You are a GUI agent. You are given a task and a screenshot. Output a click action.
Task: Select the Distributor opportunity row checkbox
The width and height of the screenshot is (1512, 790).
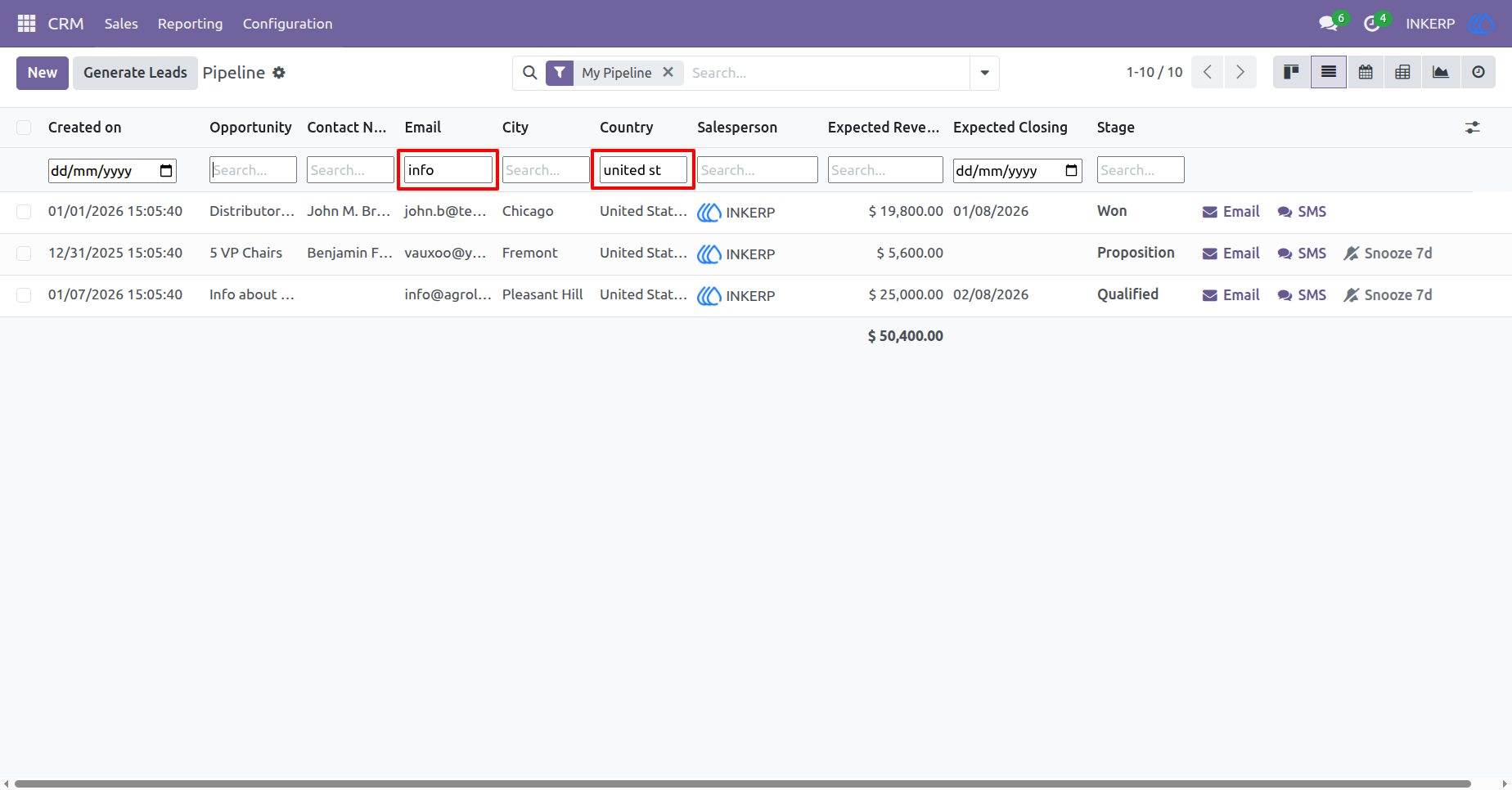tap(24, 212)
